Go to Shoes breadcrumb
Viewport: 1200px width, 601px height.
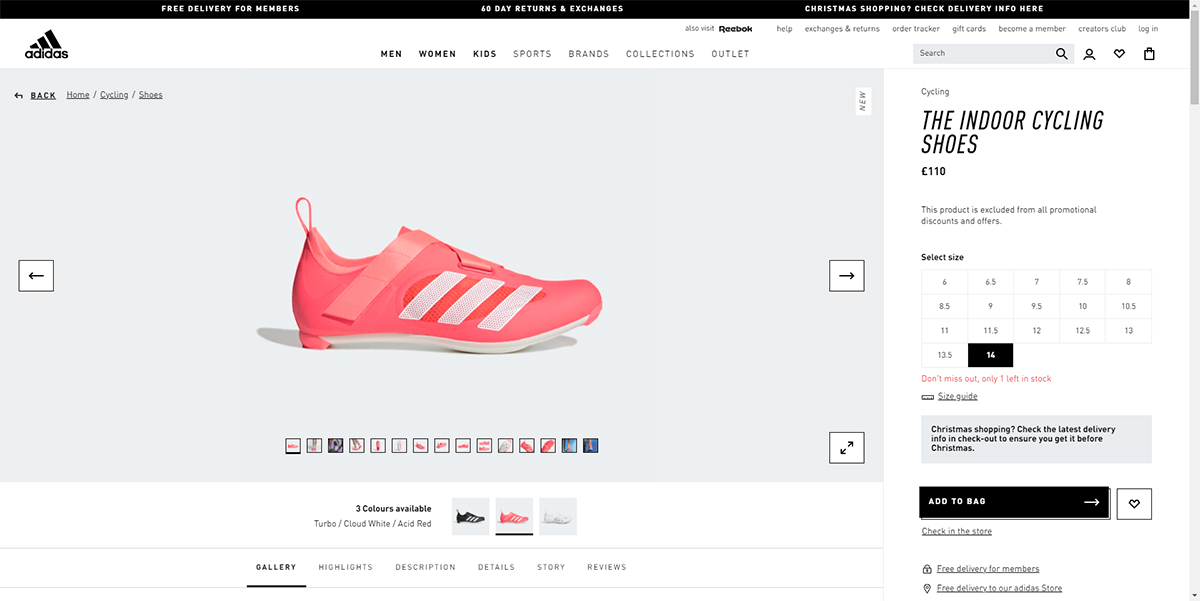[150, 95]
